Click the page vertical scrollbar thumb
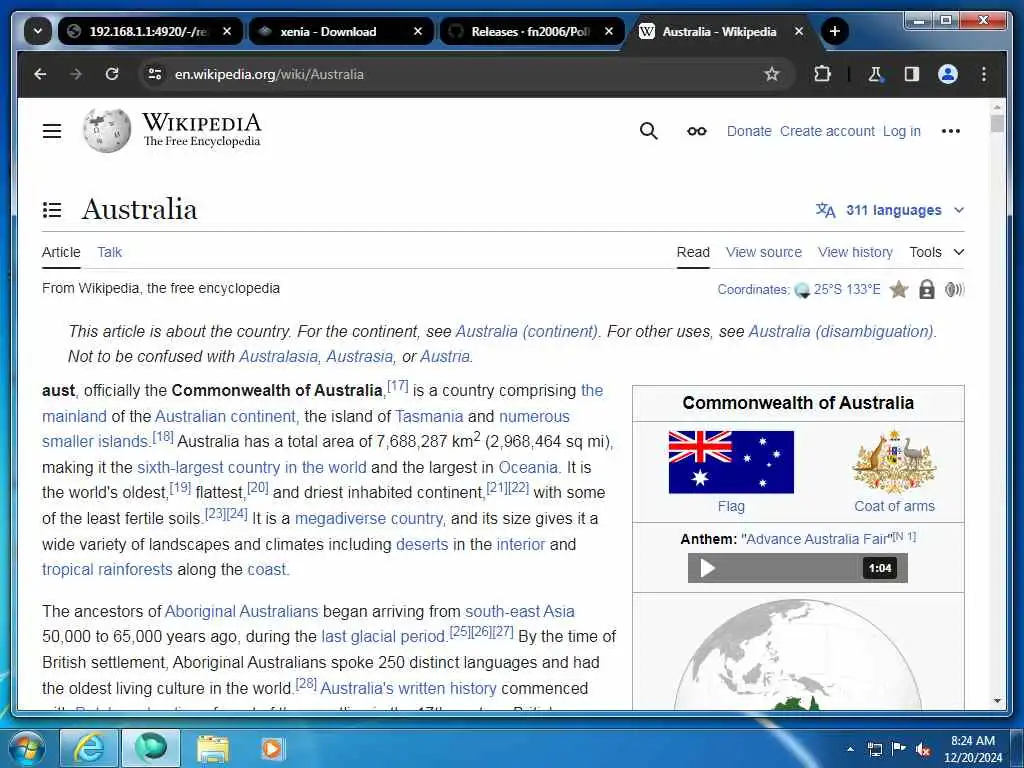1024x768 pixels. click(997, 124)
